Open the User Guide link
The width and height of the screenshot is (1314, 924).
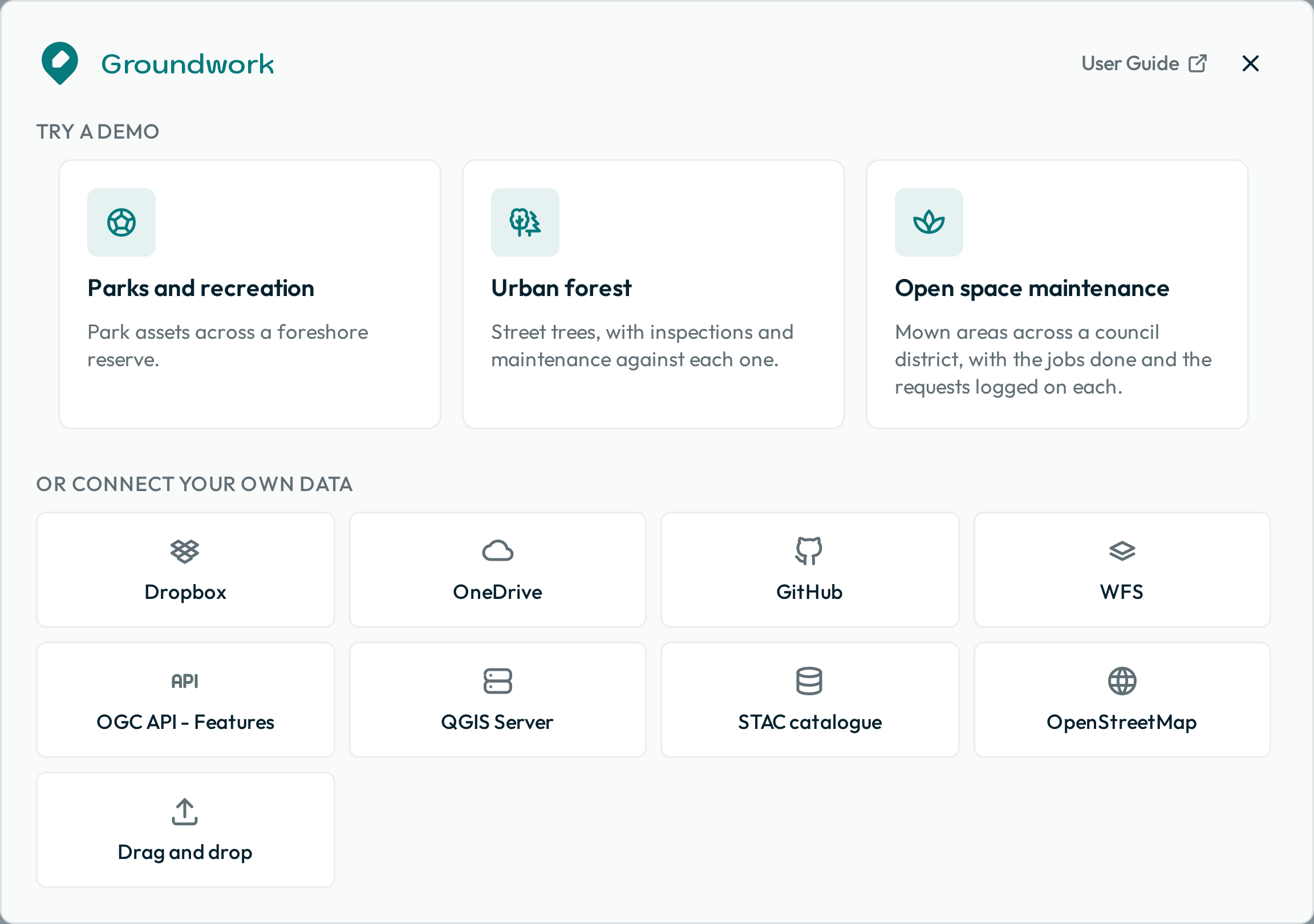coord(1144,63)
